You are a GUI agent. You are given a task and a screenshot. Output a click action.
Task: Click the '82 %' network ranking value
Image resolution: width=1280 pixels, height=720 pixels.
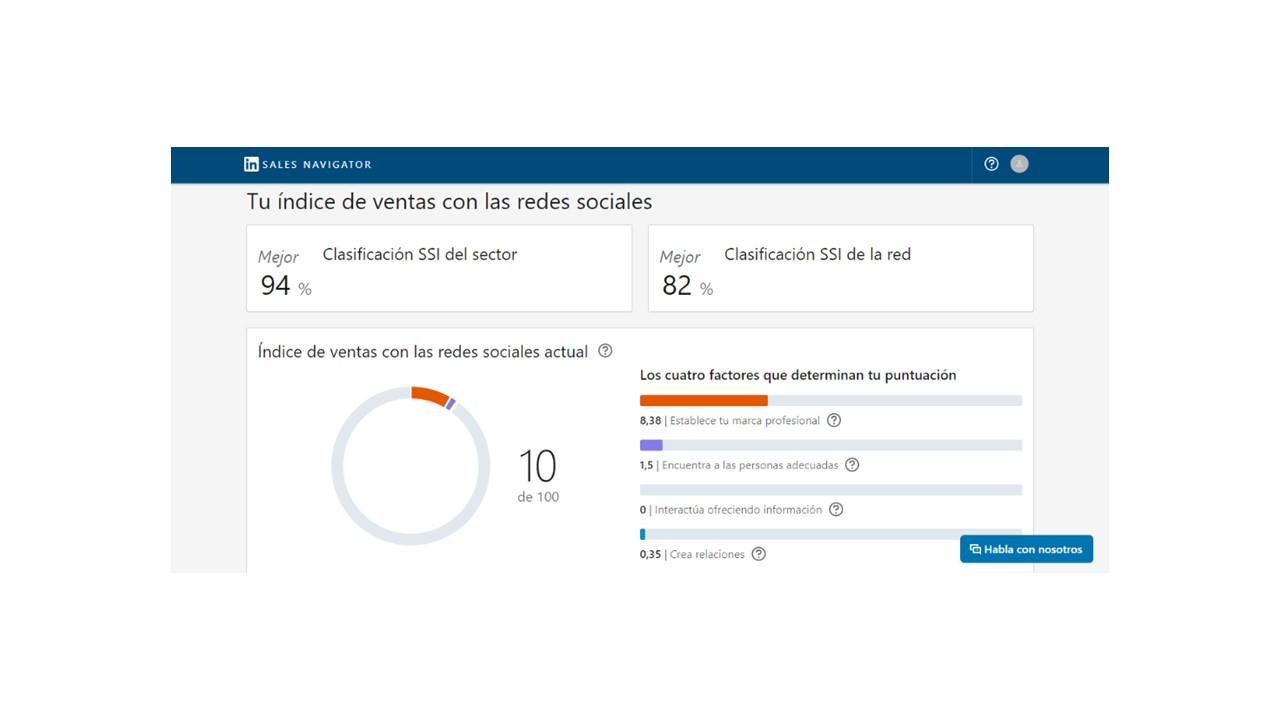[x=688, y=286]
